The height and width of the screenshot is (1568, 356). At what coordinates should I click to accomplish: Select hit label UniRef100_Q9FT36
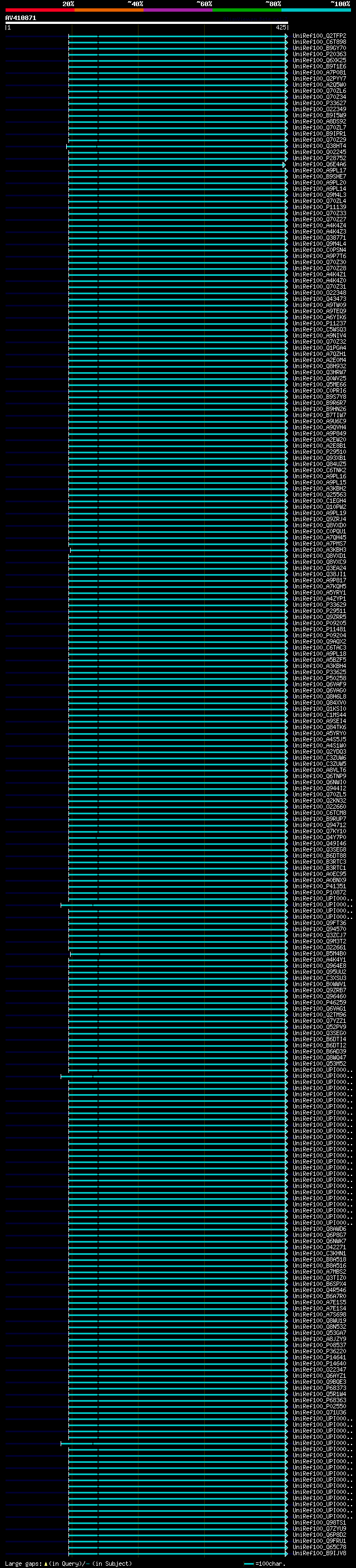pos(319,923)
